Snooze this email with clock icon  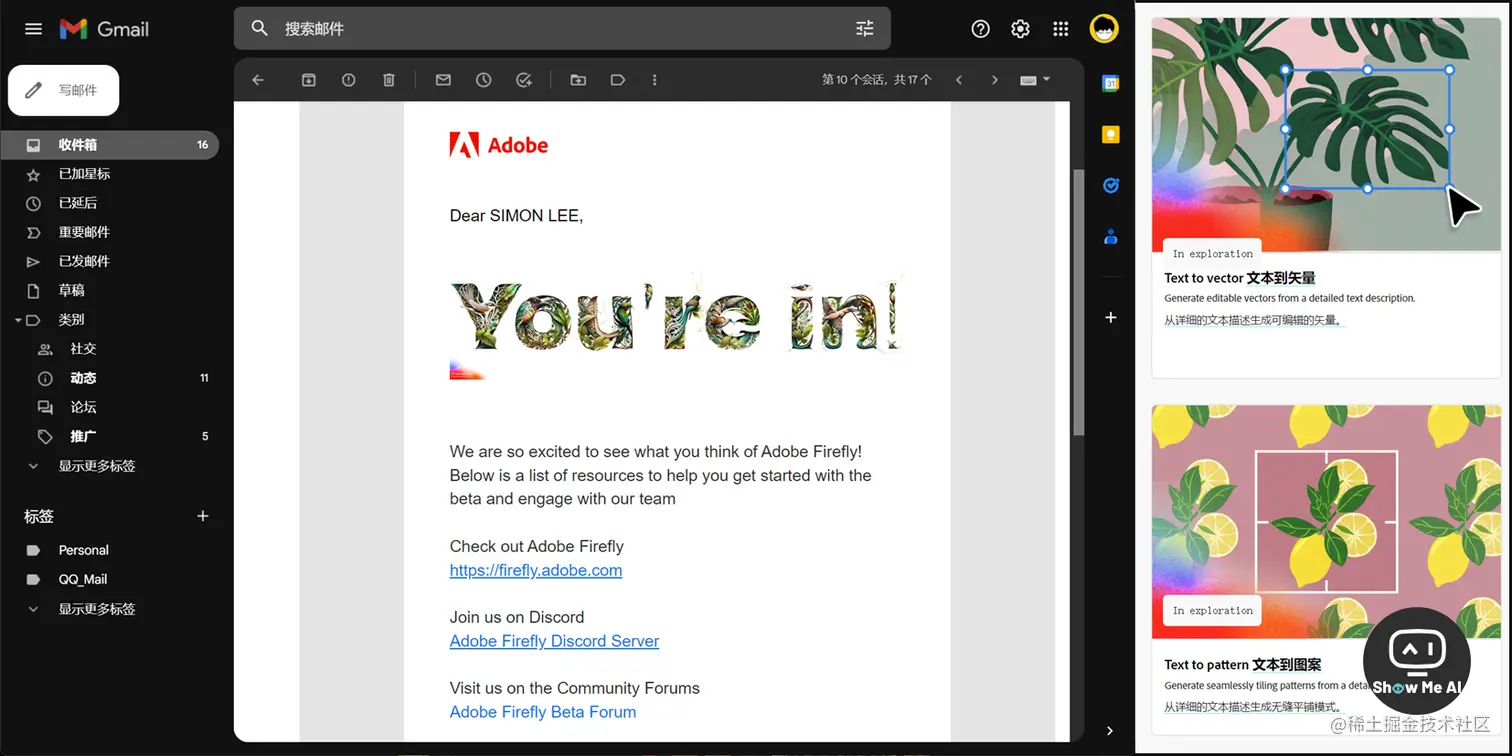[484, 80]
